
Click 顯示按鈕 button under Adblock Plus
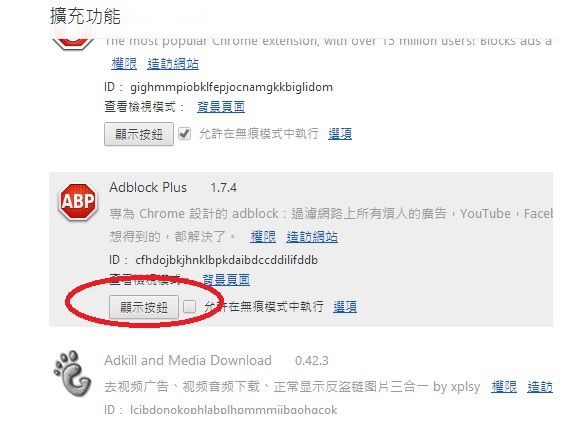tap(144, 307)
